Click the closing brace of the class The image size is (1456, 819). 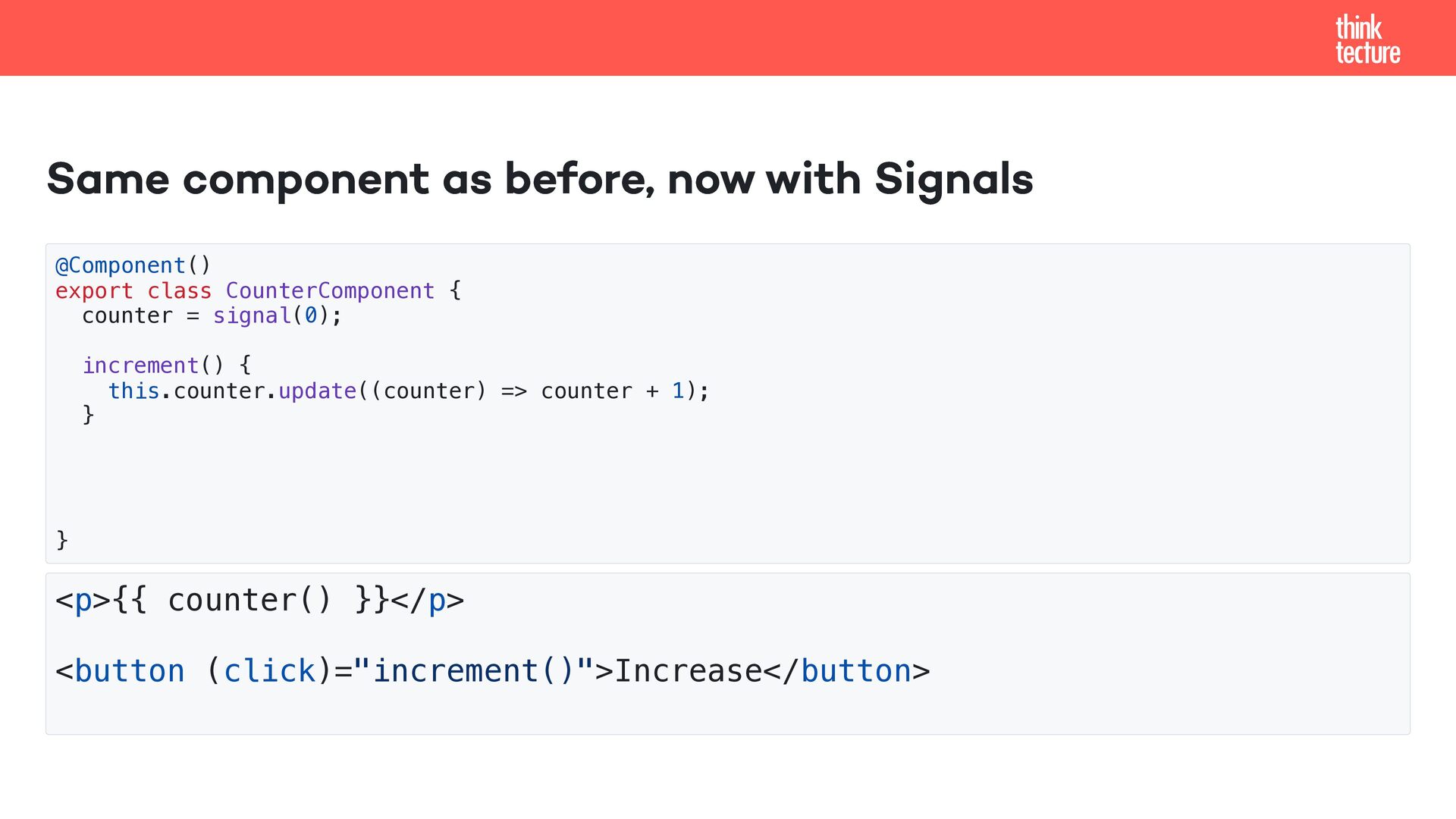tap(62, 540)
